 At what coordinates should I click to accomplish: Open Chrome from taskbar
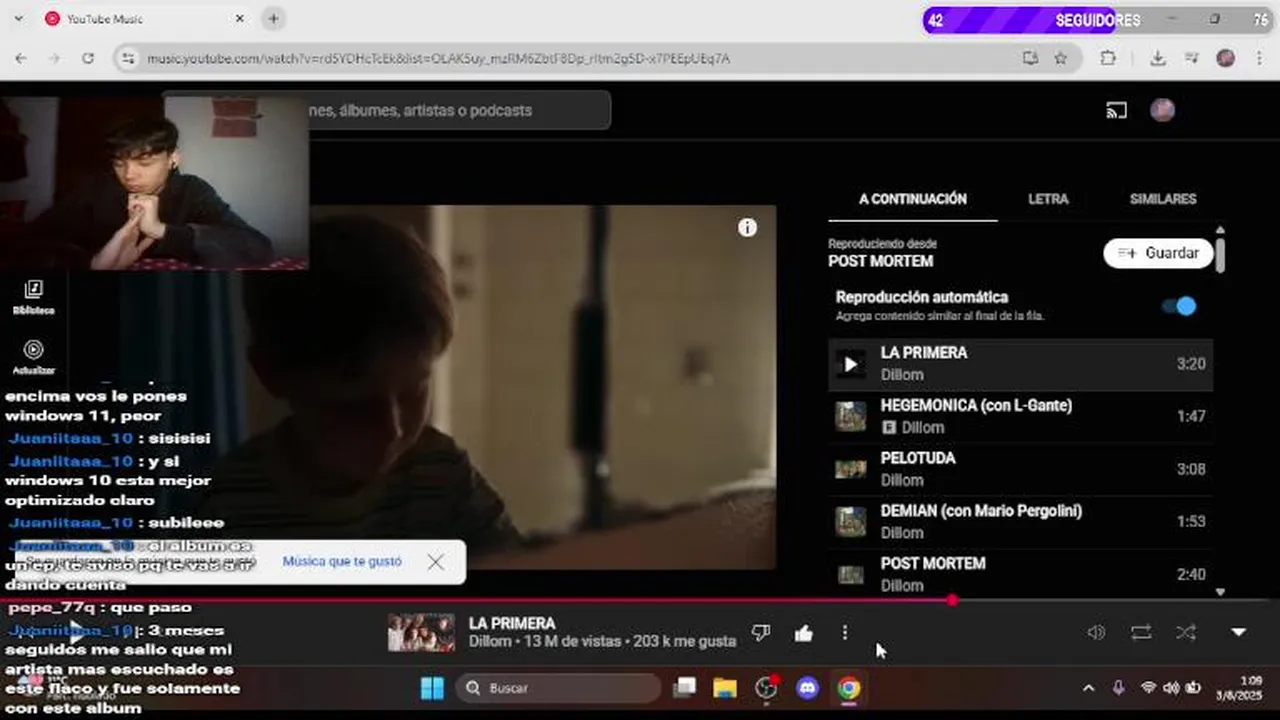pos(849,688)
